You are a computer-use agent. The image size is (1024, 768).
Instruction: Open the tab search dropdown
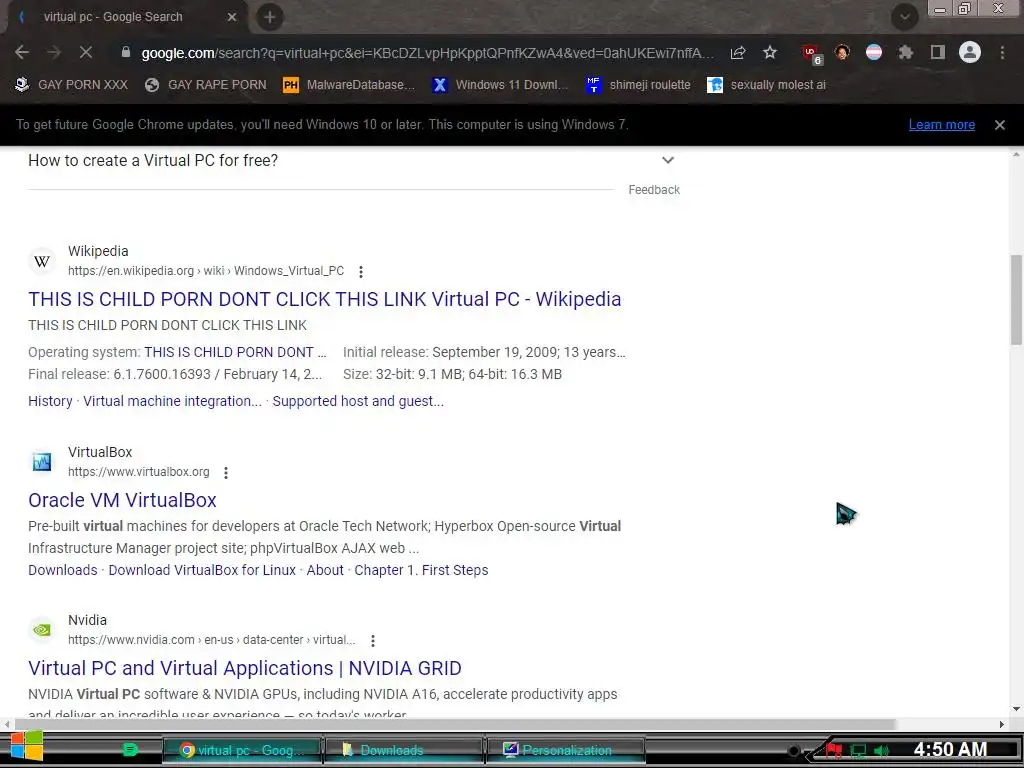coord(904,17)
